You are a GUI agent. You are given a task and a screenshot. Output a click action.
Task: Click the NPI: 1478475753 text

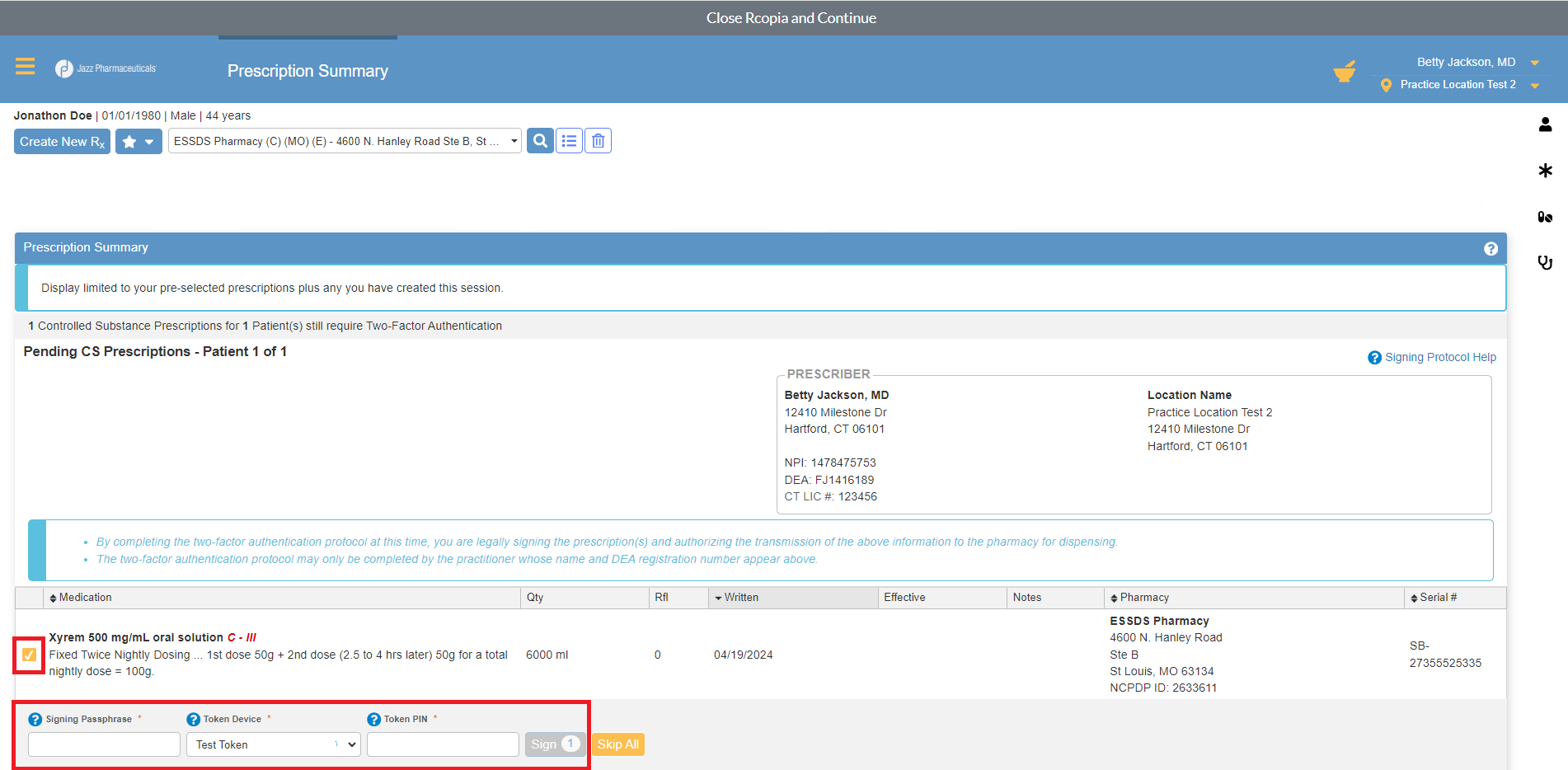tap(830, 463)
